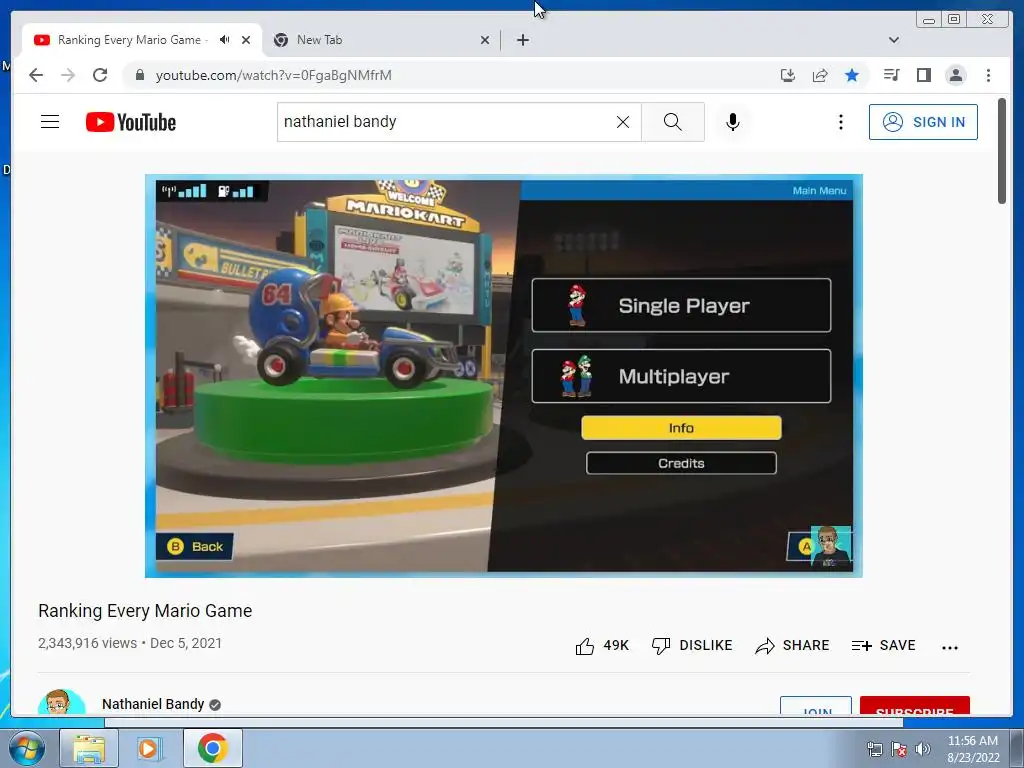This screenshot has height=768, width=1024.
Task: Click the SIGN IN button
Action: [x=923, y=122]
